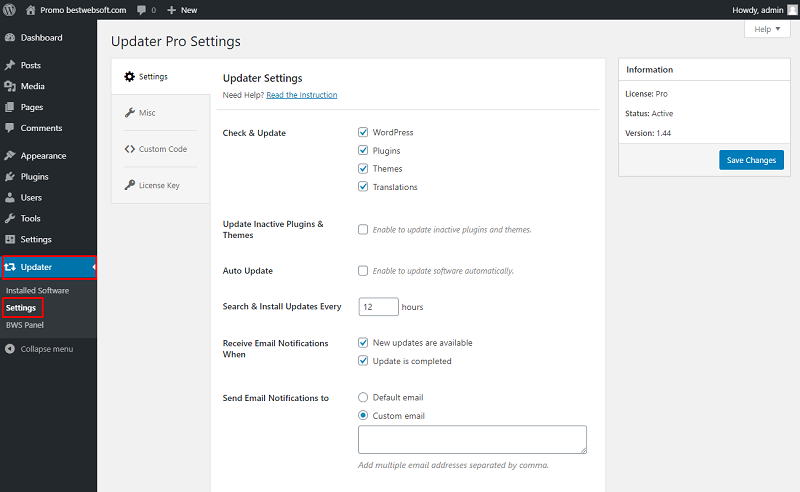This screenshot has height=492, width=800.
Task: Select the Custom email radio button
Action: point(363,415)
